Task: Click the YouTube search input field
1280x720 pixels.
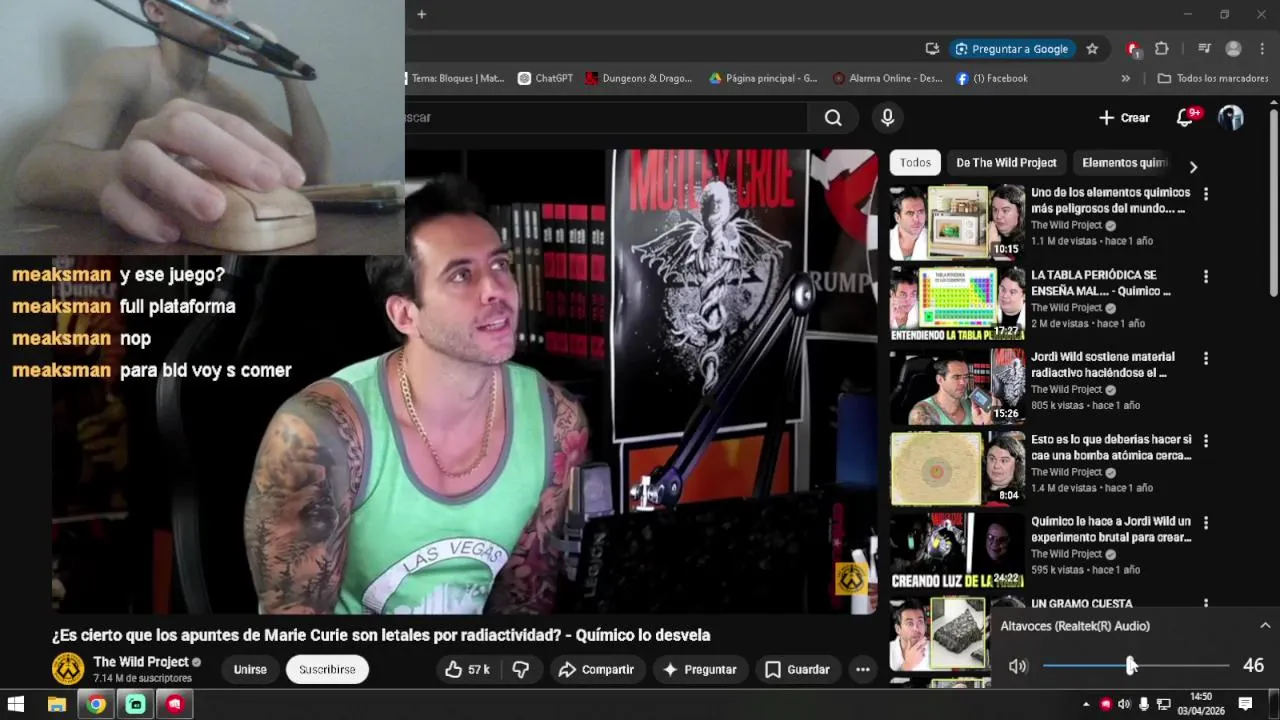Action: pos(606,117)
